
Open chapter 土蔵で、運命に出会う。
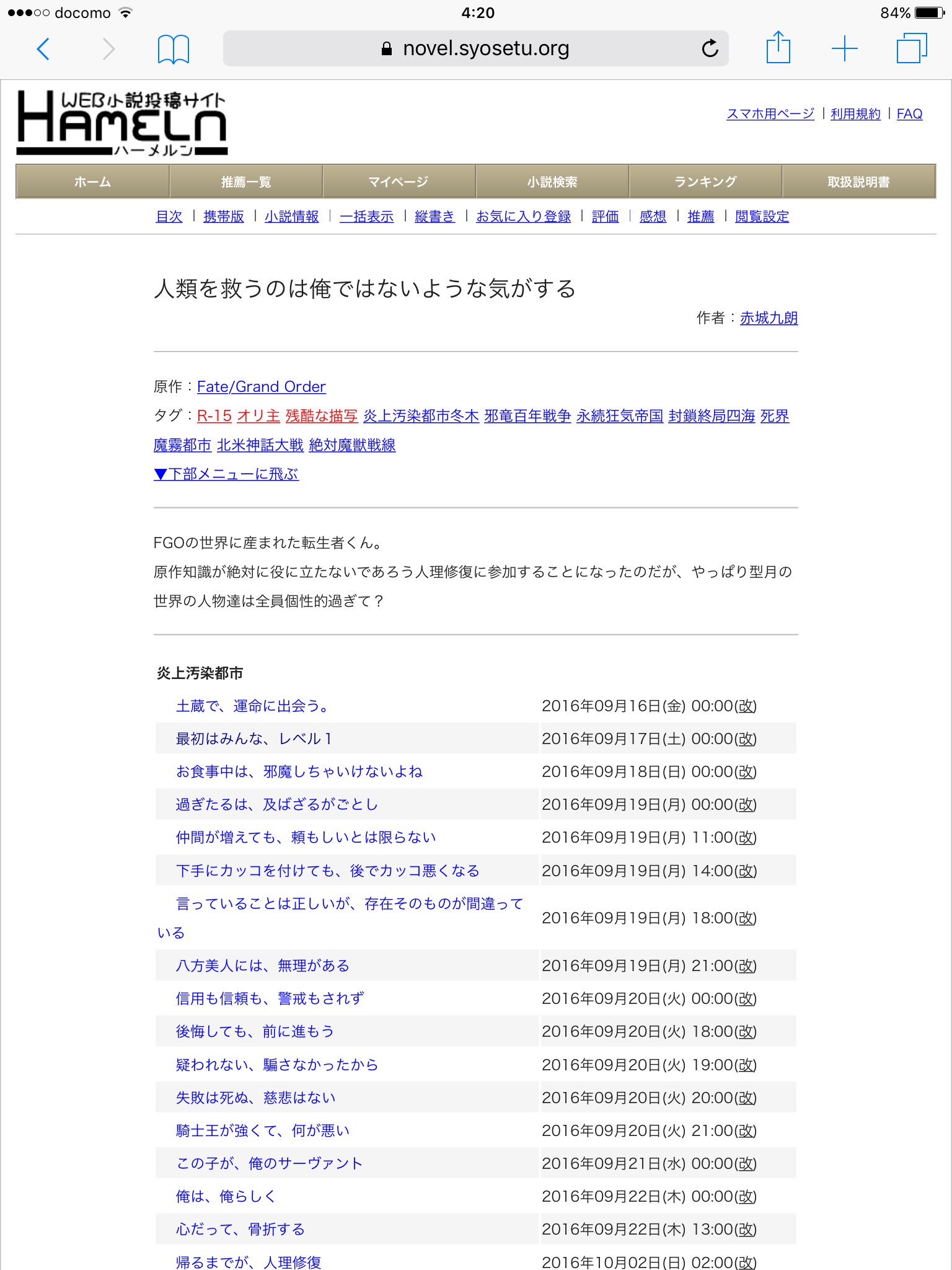[253, 706]
